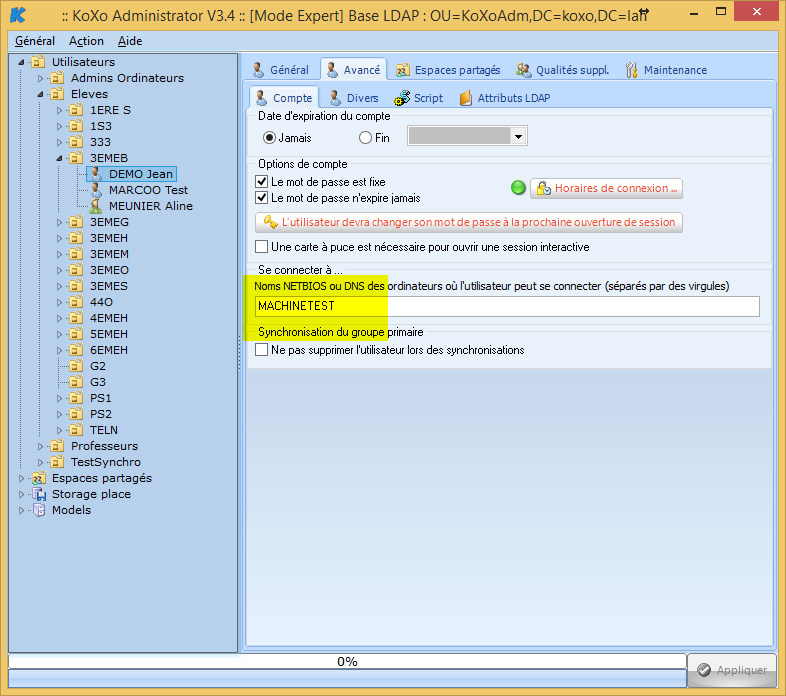Switch to the Espaces partagés tab
The height and width of the screenshot is (696, 786).
coord(448,70)
